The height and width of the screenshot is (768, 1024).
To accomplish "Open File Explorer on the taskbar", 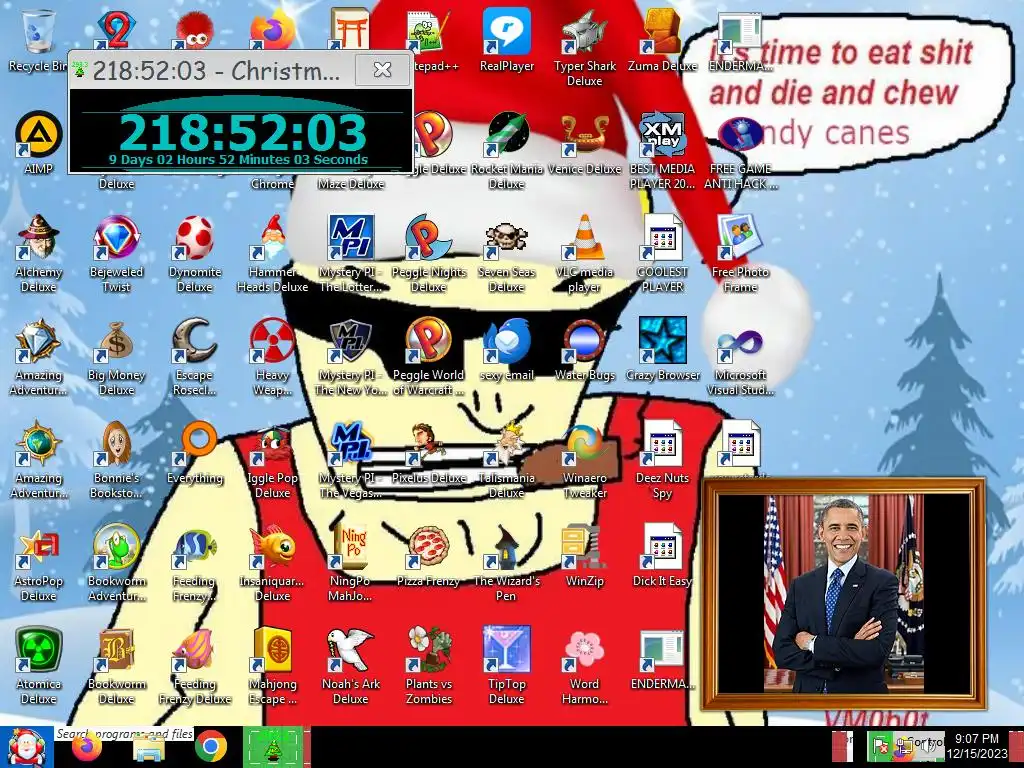I will (x=149, y=748).
